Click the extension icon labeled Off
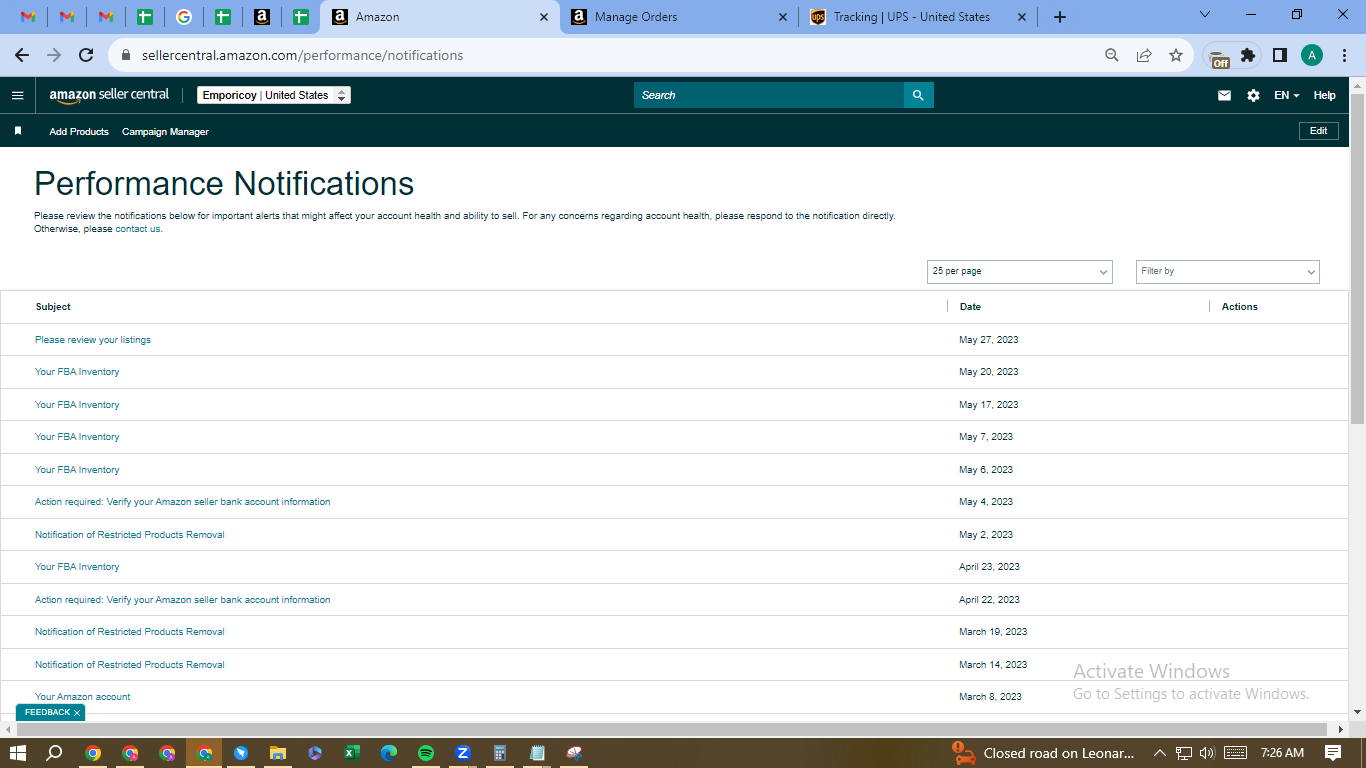The image size is (1366, 768). tap(1218, 56)
